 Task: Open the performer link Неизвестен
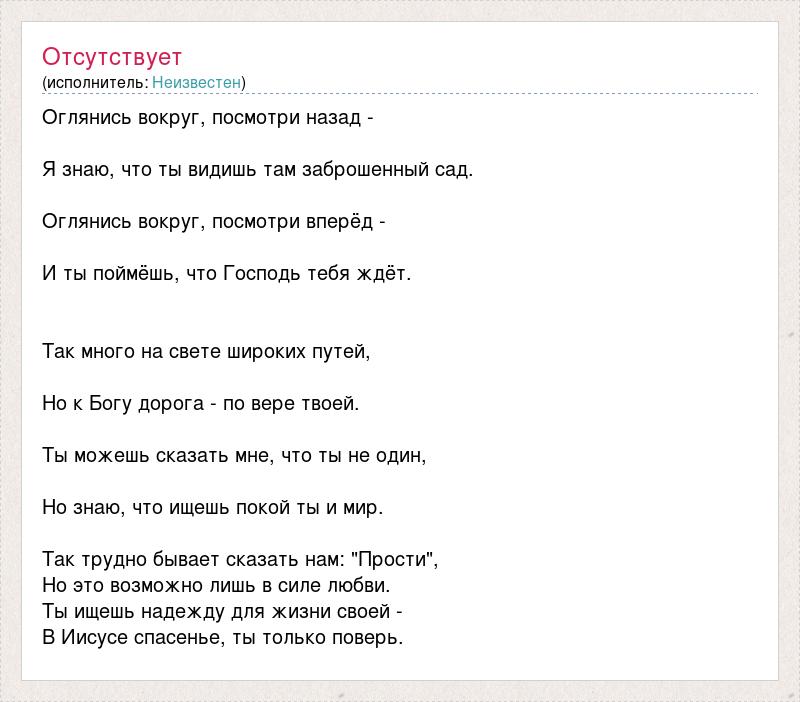point(196,82)
